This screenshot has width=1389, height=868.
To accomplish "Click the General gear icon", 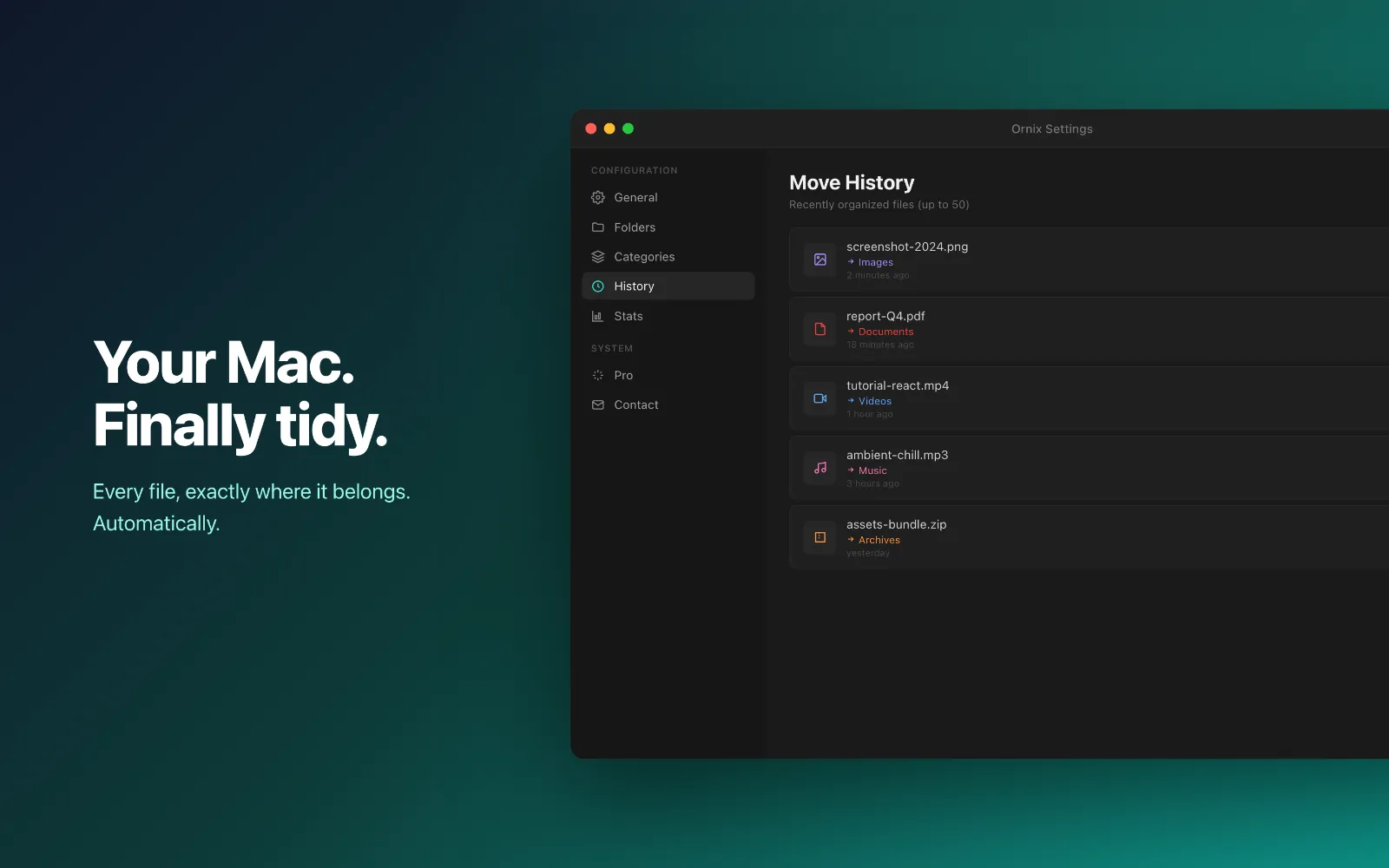I will coord(597,198).
